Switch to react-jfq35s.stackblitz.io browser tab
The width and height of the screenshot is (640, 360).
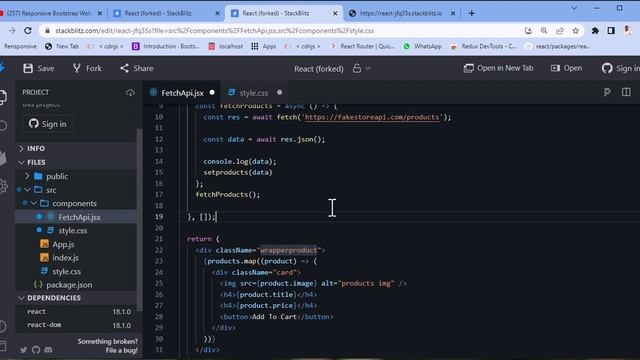401,13
